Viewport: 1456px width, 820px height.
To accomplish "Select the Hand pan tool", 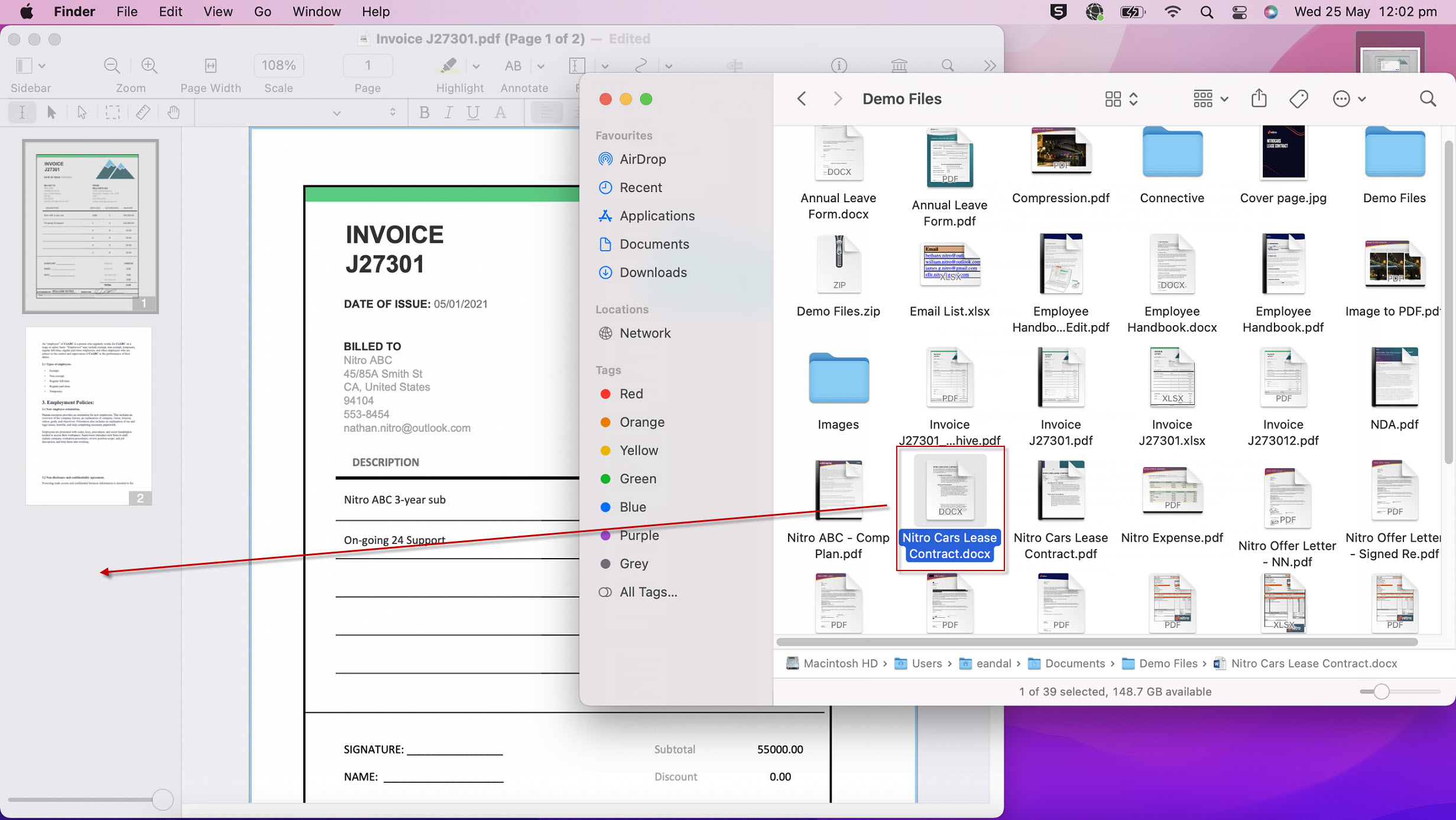I will tap(173, 112).
